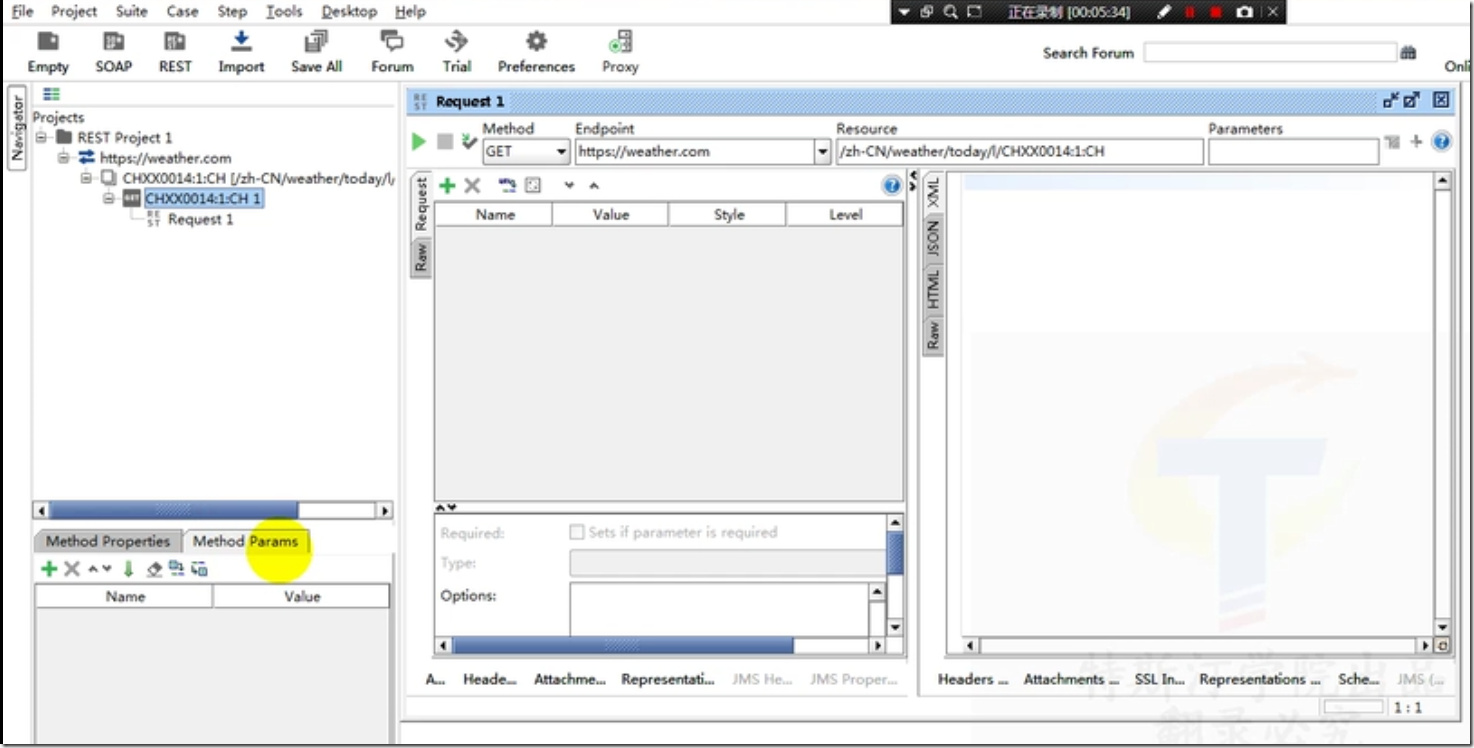Open Navigator side tab
Viewport: 1474px width, 748px height.
[16, 128]
